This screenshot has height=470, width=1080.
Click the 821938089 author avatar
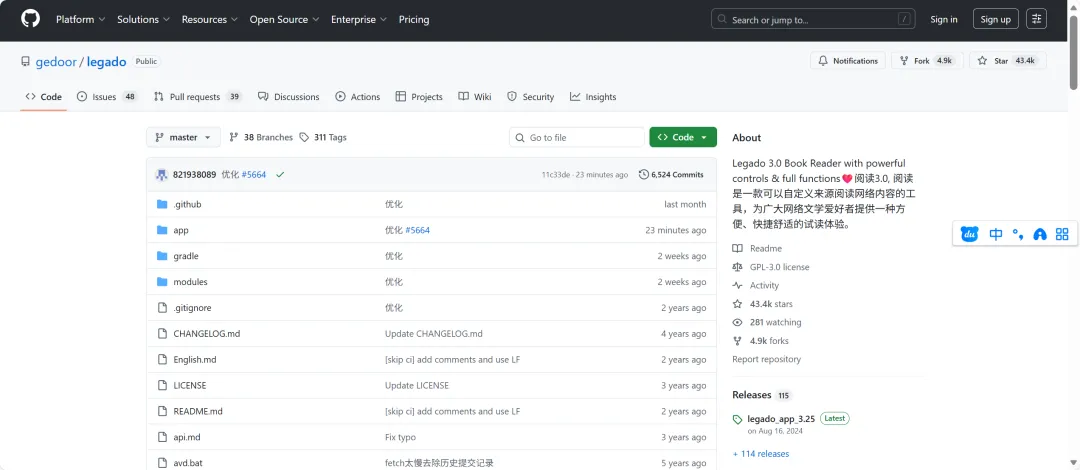coord(162,174)
